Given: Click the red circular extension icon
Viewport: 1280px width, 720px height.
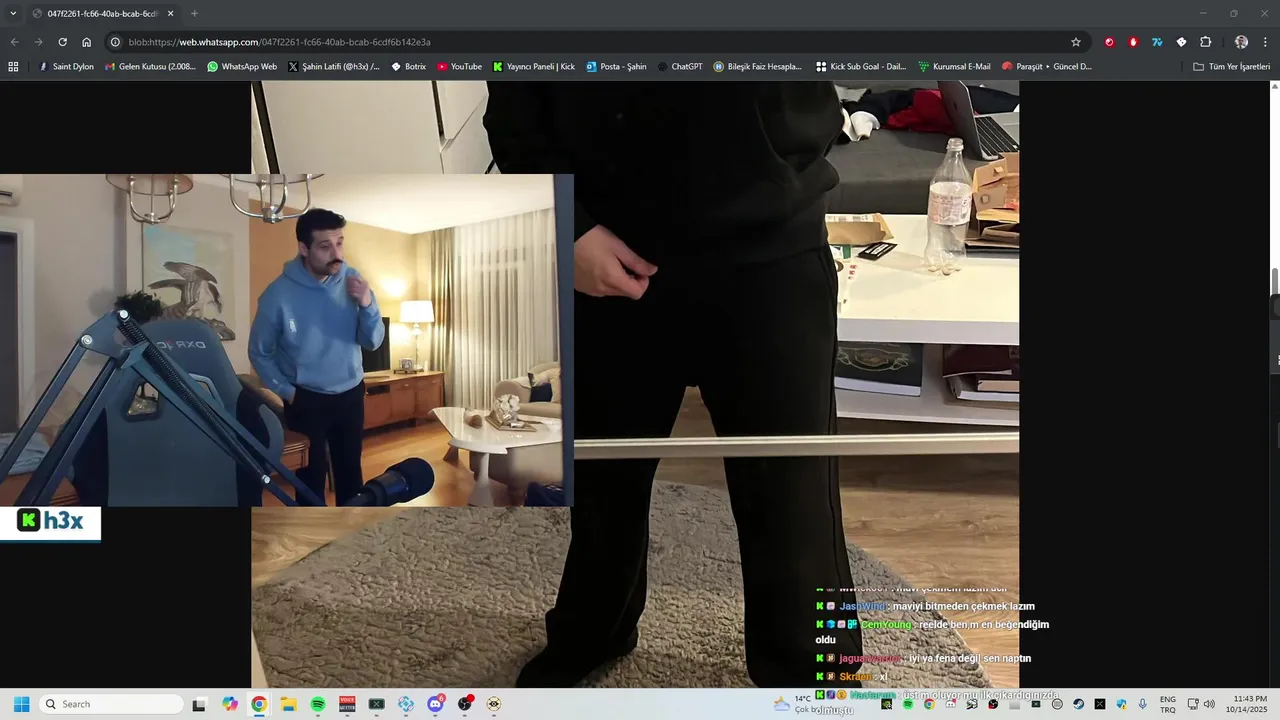Looking at the screenshot, I should (1109, 42).
